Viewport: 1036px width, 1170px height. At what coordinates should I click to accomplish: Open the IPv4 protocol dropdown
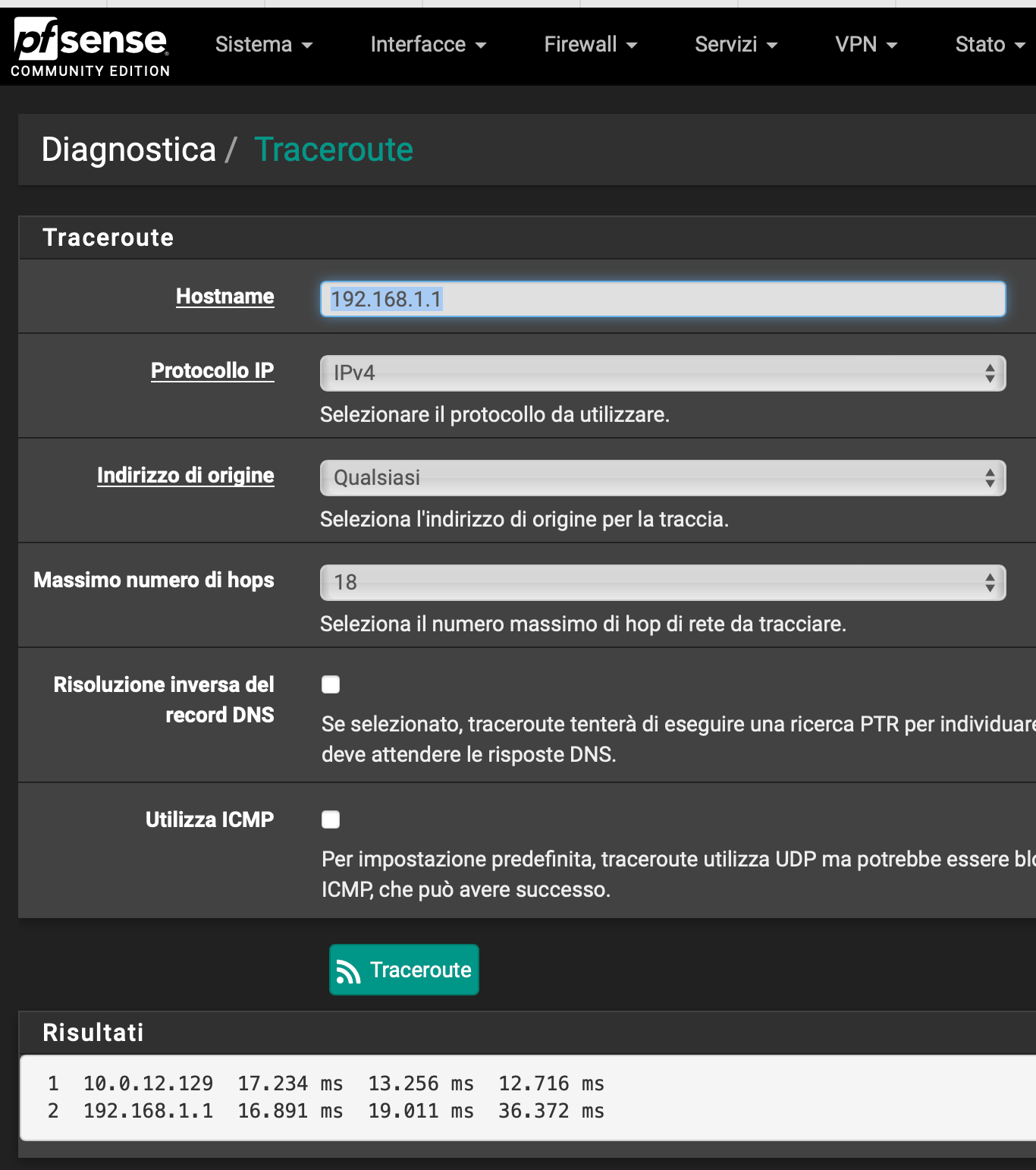[663, 373]
